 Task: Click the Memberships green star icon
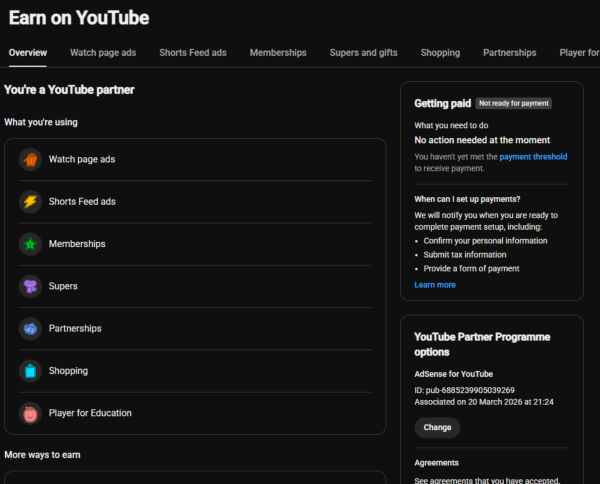pos(30,244)
